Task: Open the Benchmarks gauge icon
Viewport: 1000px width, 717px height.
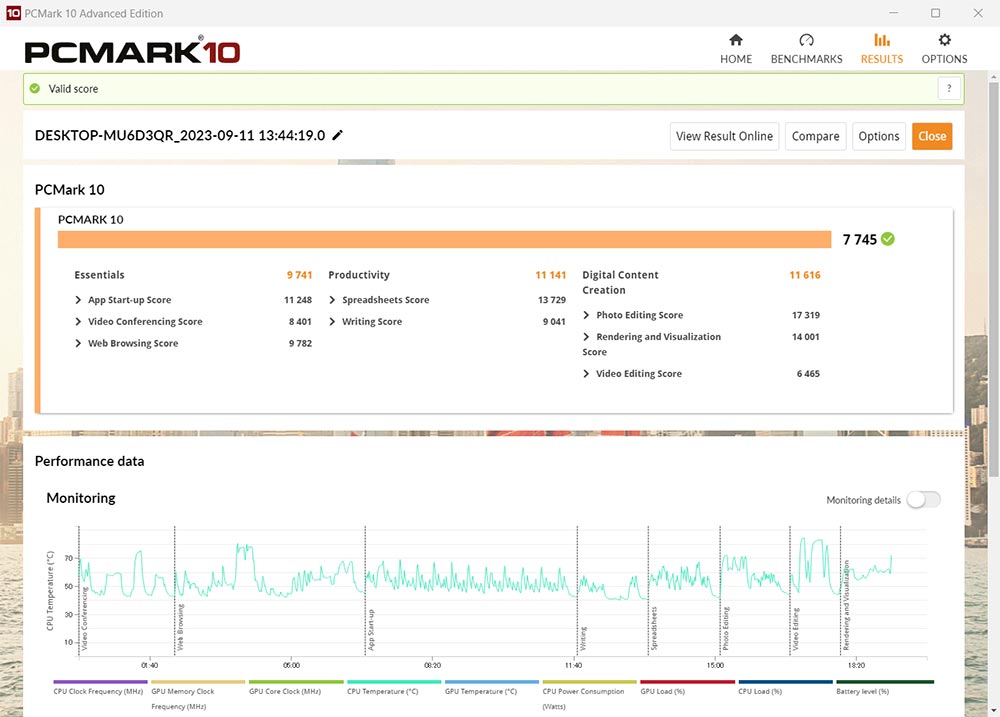Action: (806, 40)
